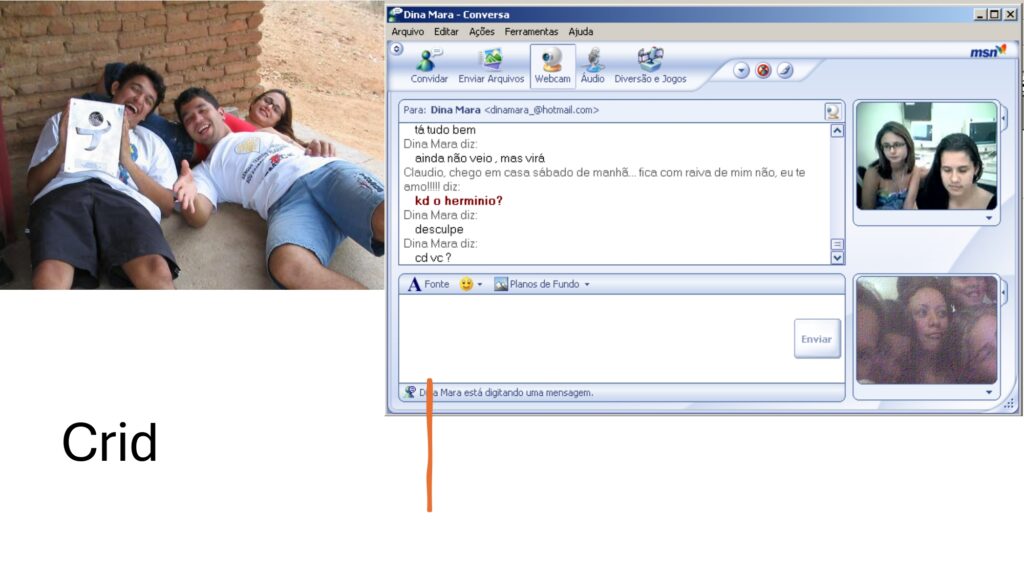Click the red block contact icon
The width and height of the screenshot is (1024, 576).
pyautogui.click(x=763, y=71)
